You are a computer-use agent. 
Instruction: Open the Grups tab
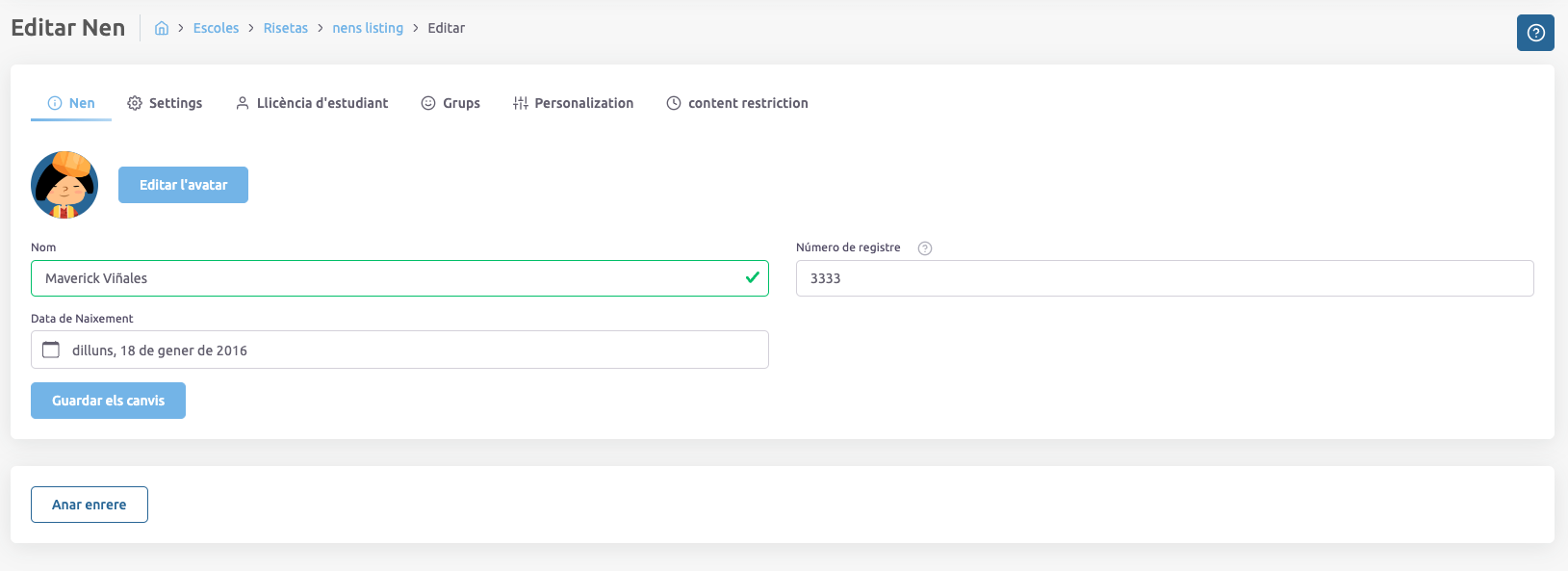[461, 103]
